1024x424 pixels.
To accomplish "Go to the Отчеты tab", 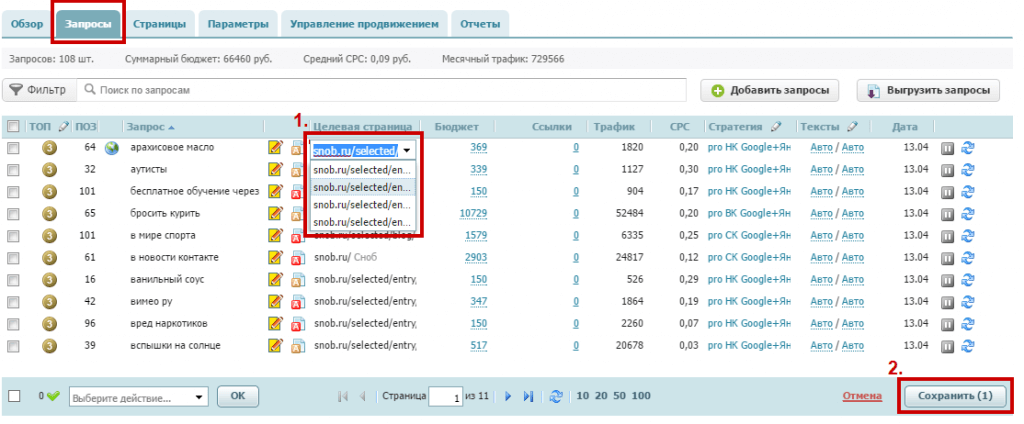I will (480, 24).
